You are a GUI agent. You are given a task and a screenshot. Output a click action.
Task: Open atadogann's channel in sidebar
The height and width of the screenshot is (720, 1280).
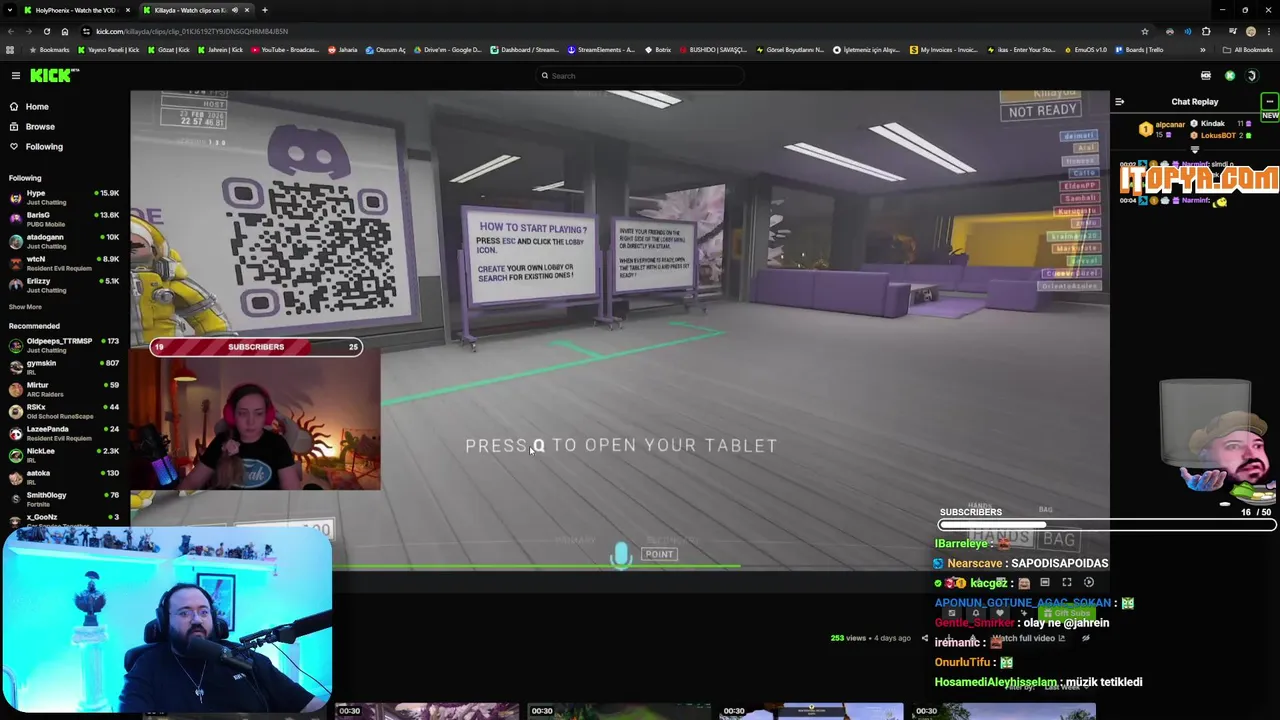pos(63,240)
